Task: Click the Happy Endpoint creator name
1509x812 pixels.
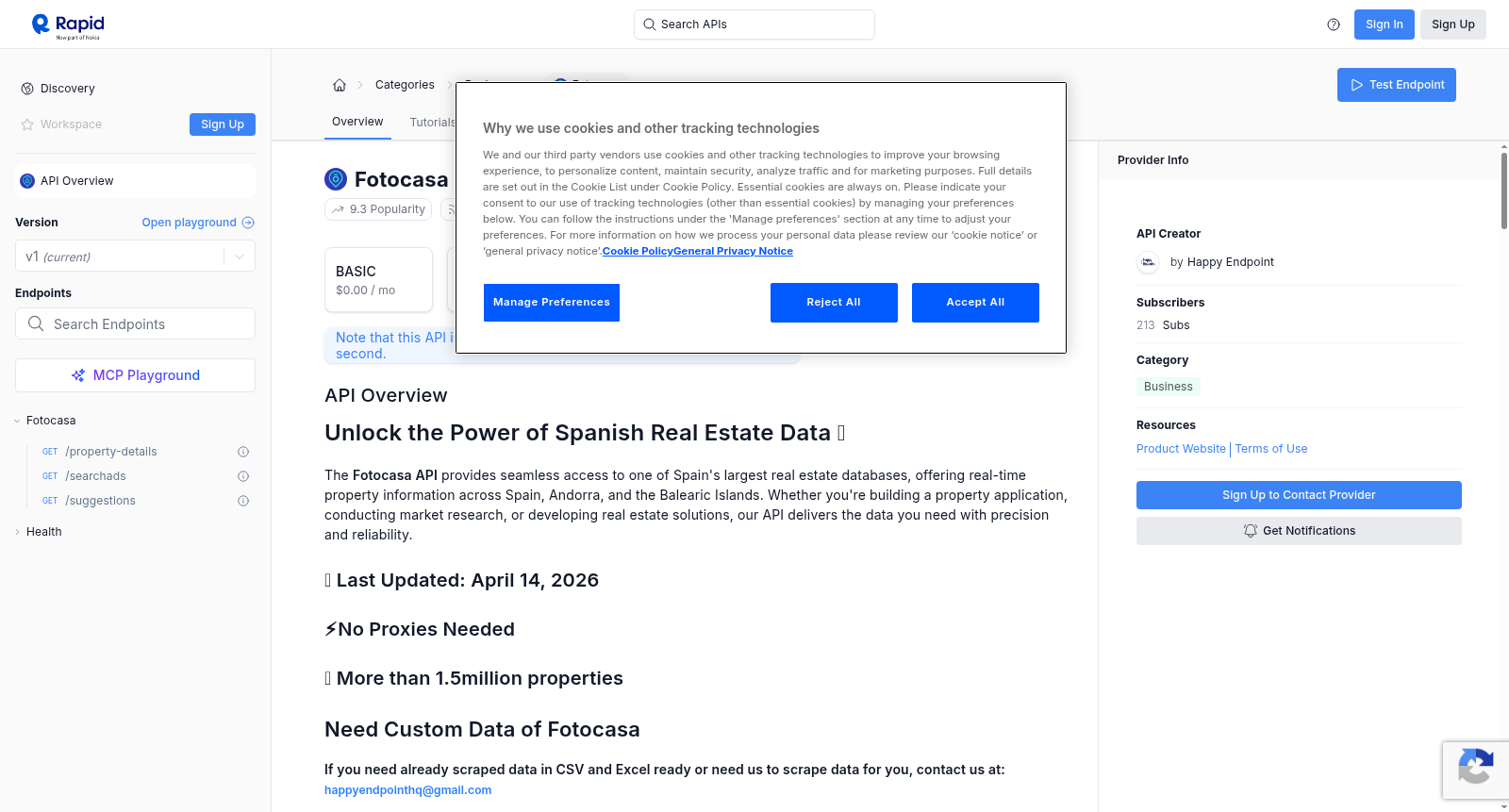Action: 1230,262
